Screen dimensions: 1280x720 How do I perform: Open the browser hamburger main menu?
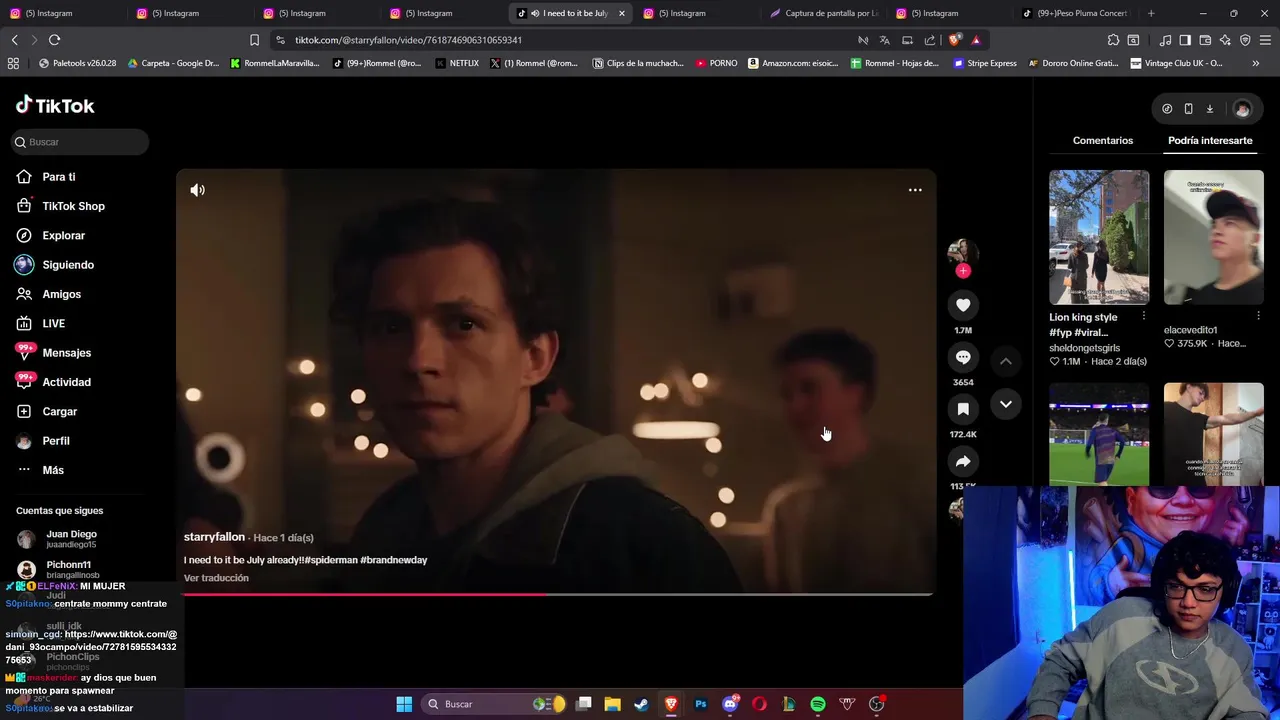tap(1265, 40)
